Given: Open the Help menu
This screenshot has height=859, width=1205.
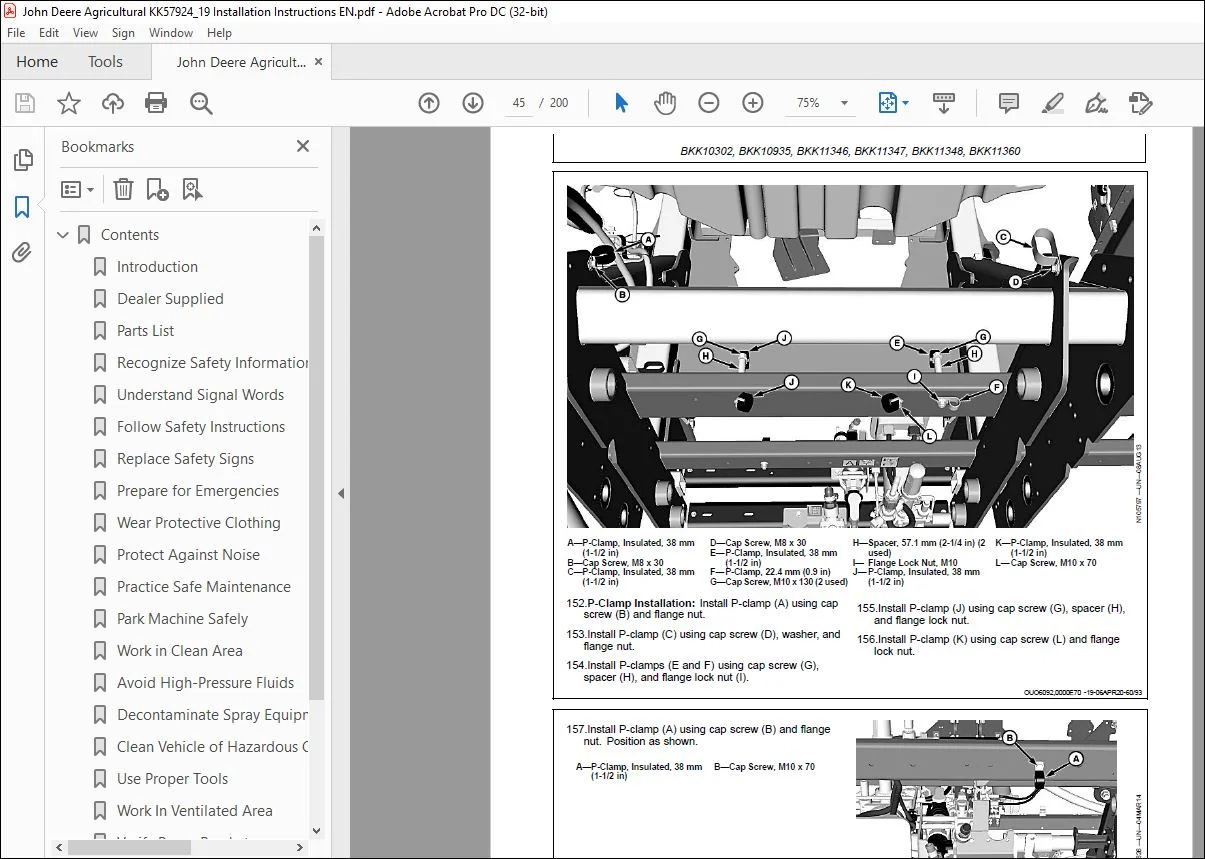Looking at the screenshot, I should (219, 33).
